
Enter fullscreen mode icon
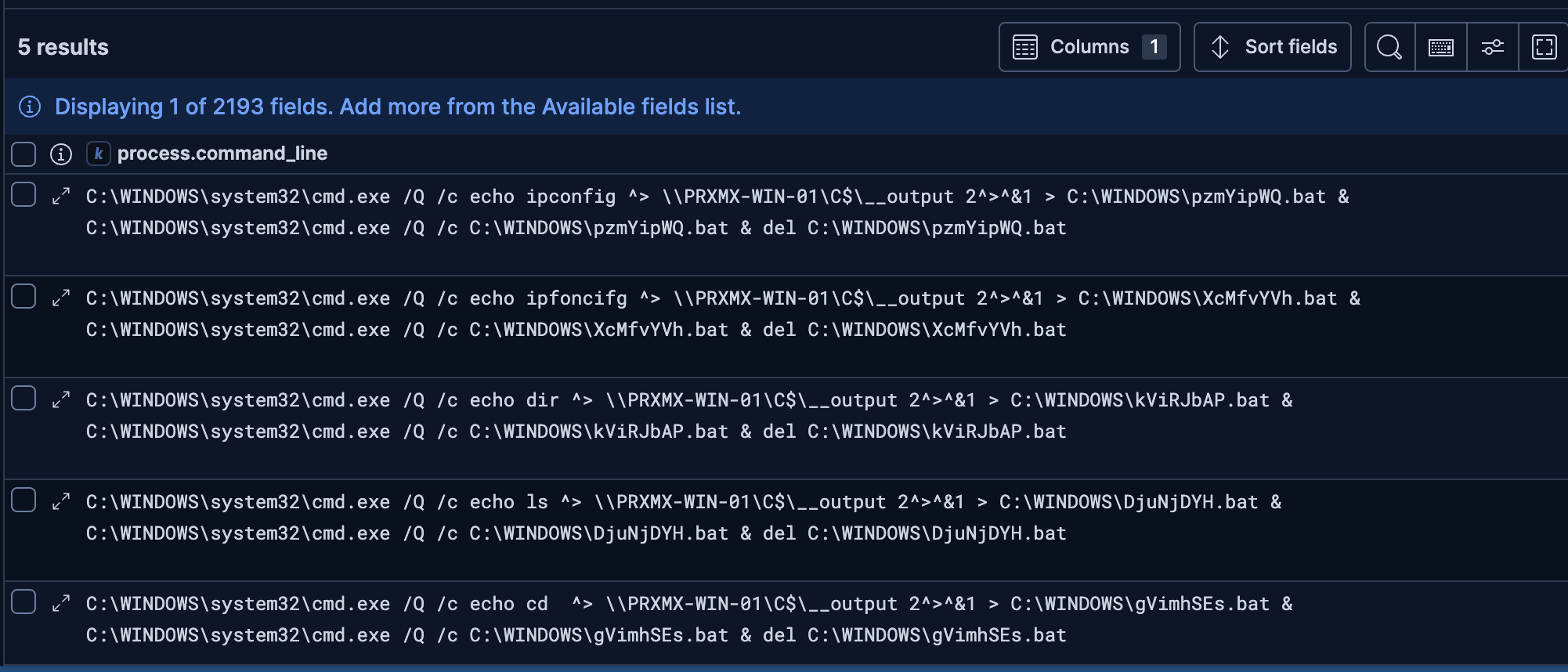click(1544, 47)
